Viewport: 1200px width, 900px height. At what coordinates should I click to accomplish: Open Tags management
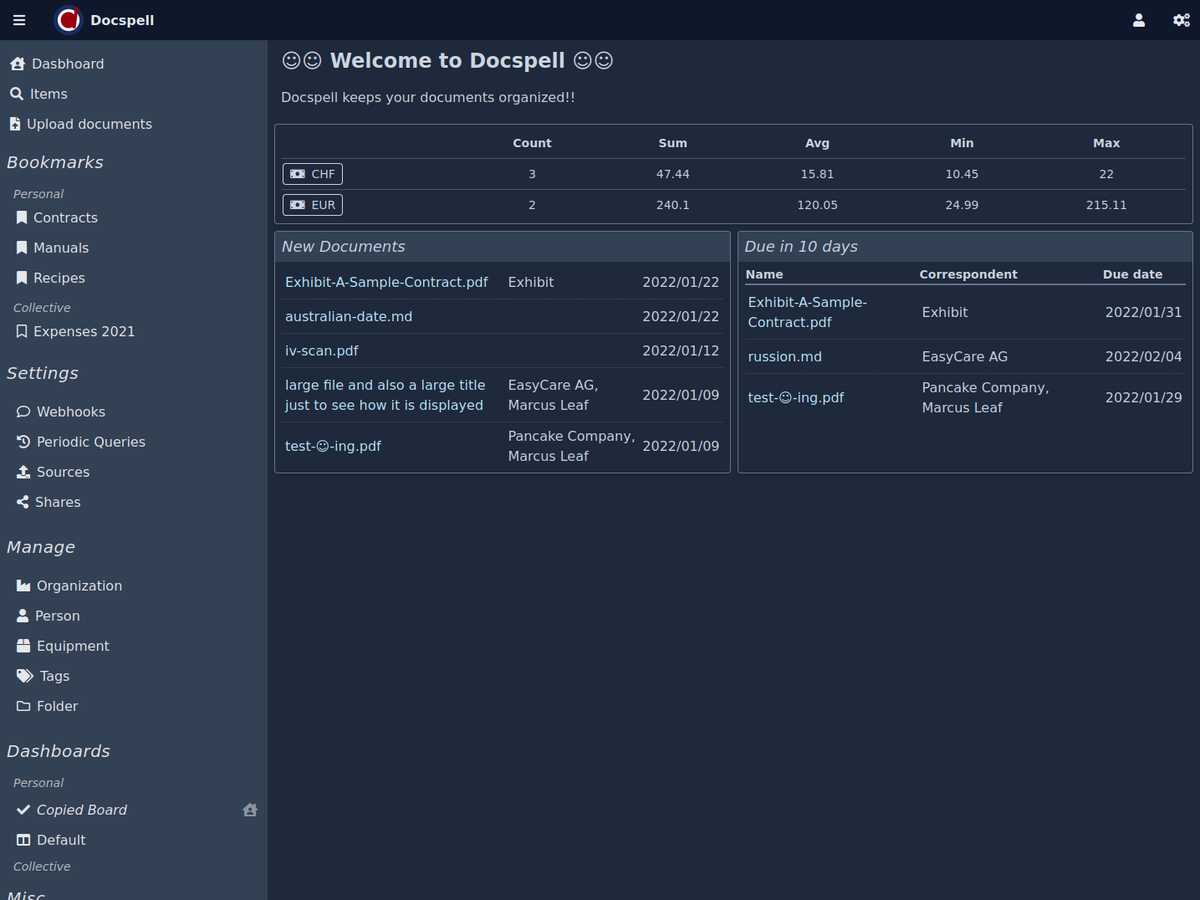(54, 676)
